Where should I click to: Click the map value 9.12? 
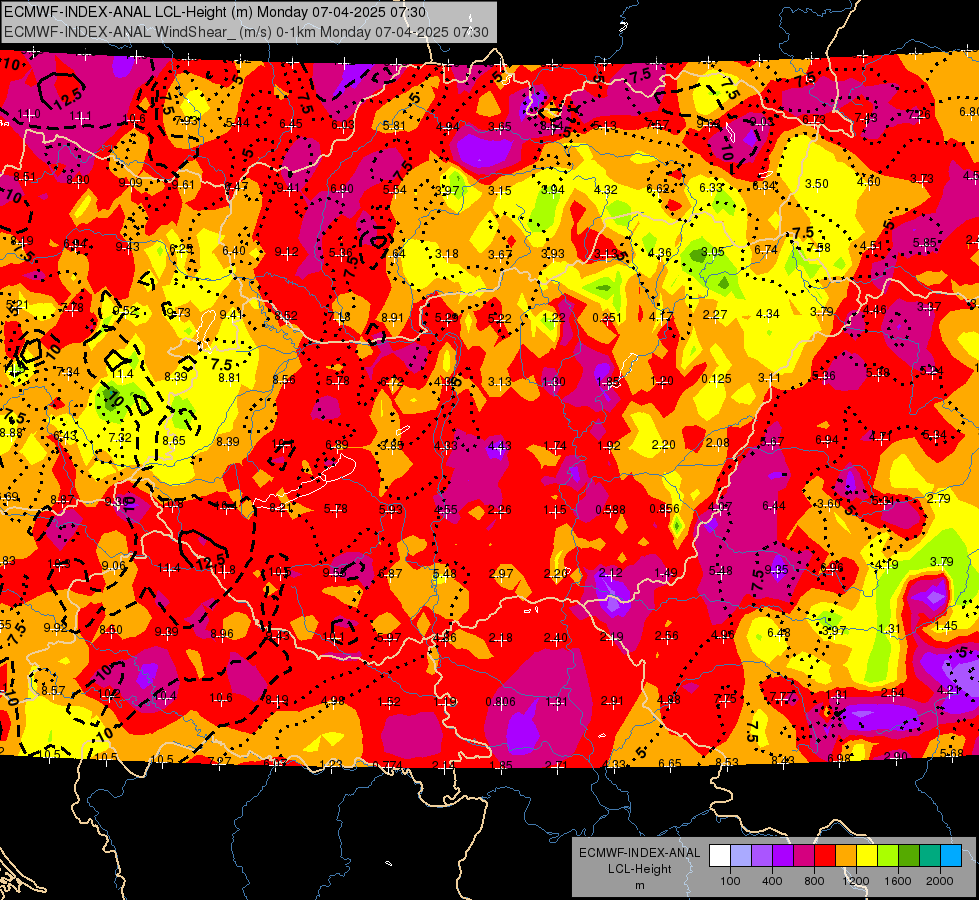[x=286, y=252]
